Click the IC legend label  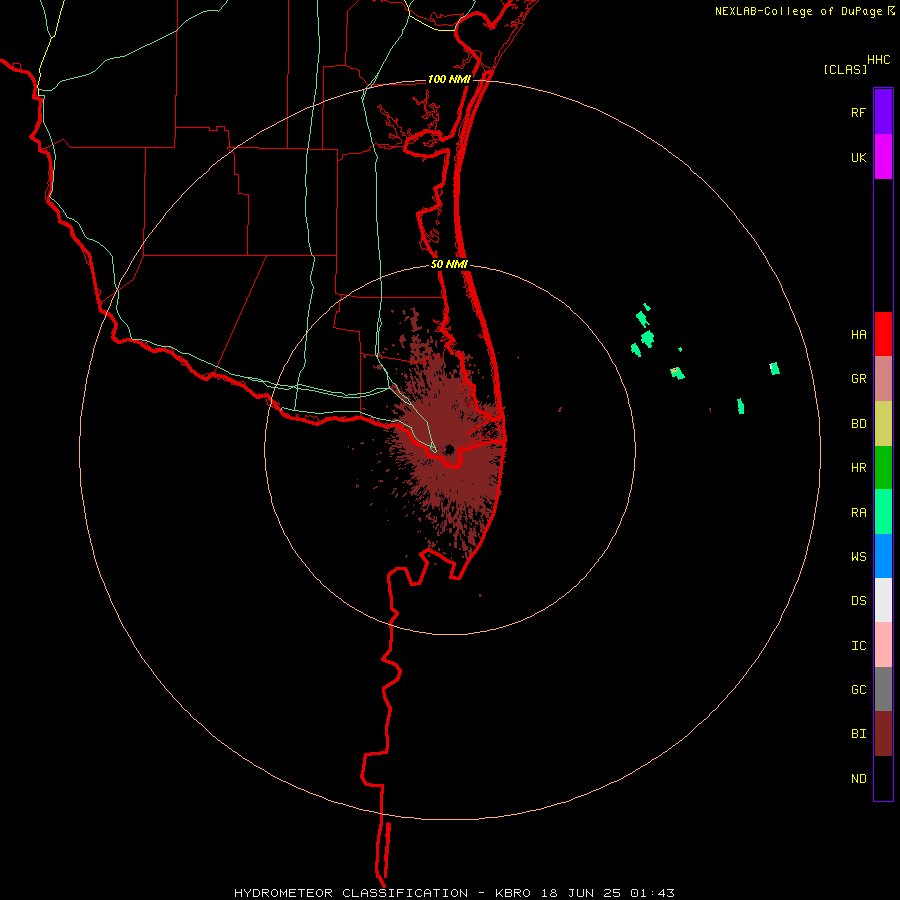point(858,646)
